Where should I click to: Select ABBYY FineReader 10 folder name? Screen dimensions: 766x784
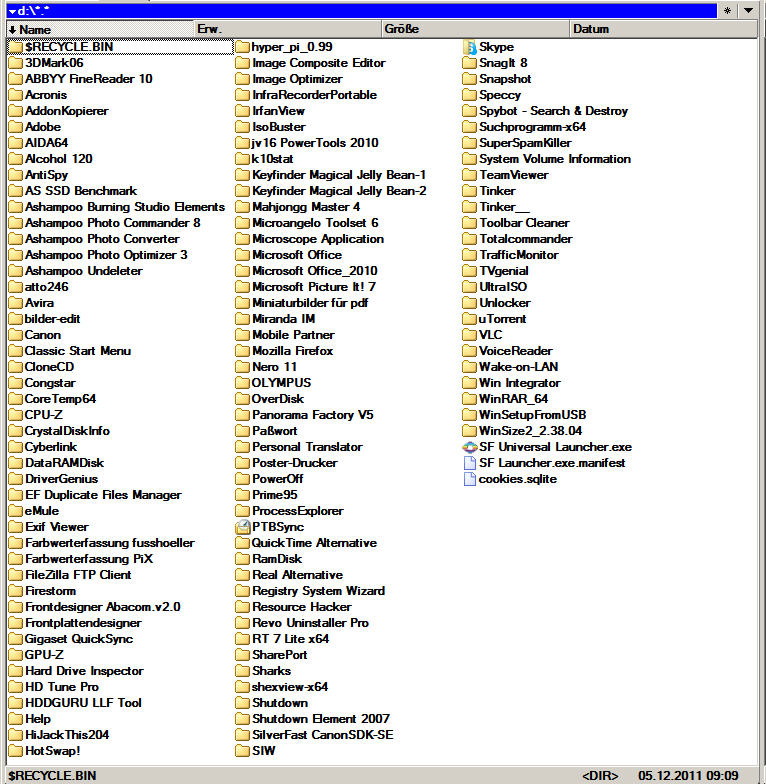[88, 79]
